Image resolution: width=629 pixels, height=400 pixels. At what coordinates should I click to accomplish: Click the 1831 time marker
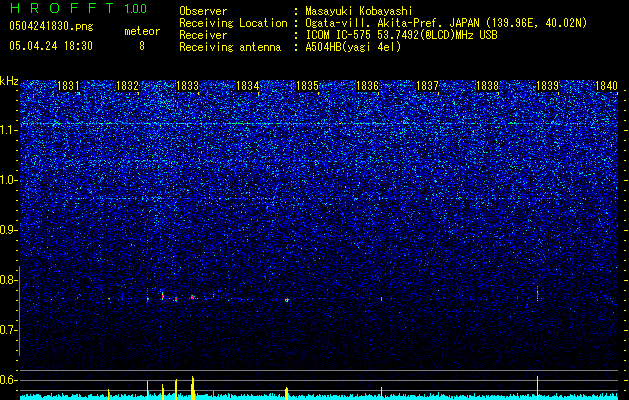pos(68,86)
